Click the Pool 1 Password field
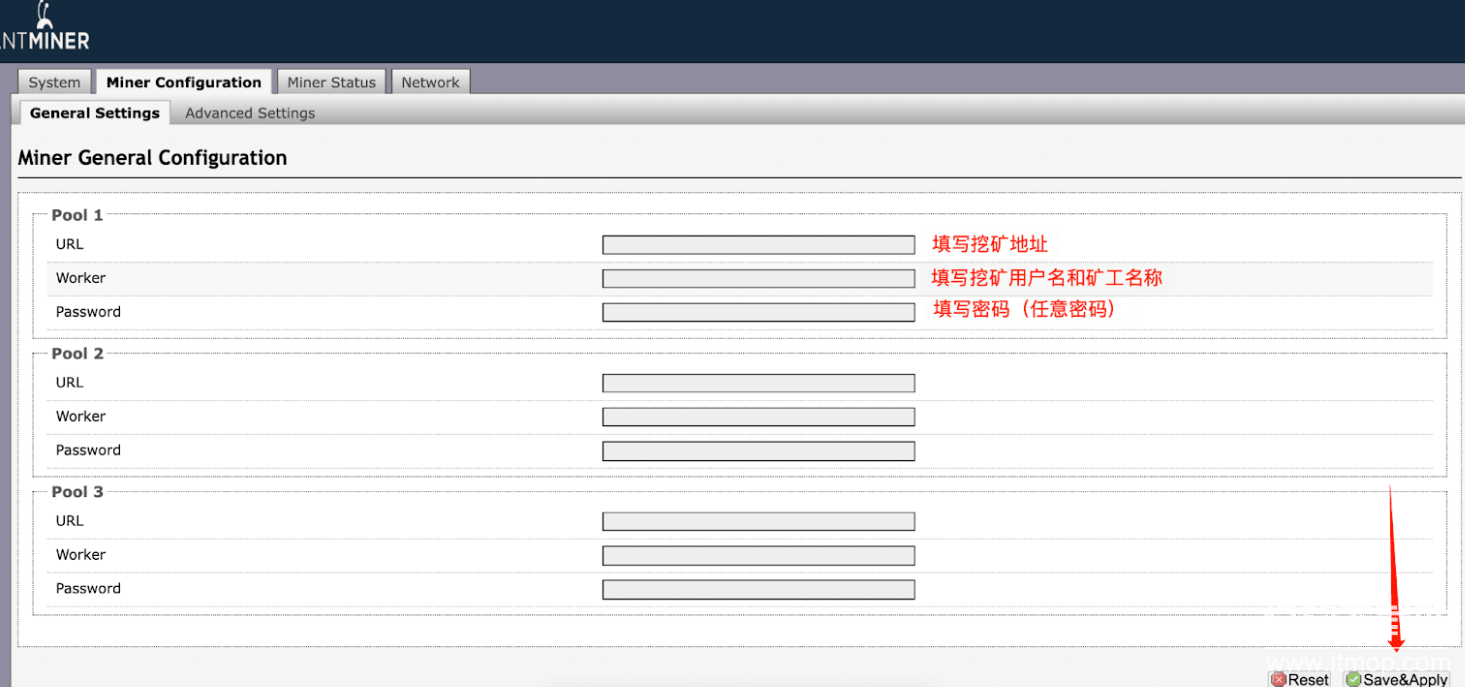The image size is (1465, 687). pos(758,312)
